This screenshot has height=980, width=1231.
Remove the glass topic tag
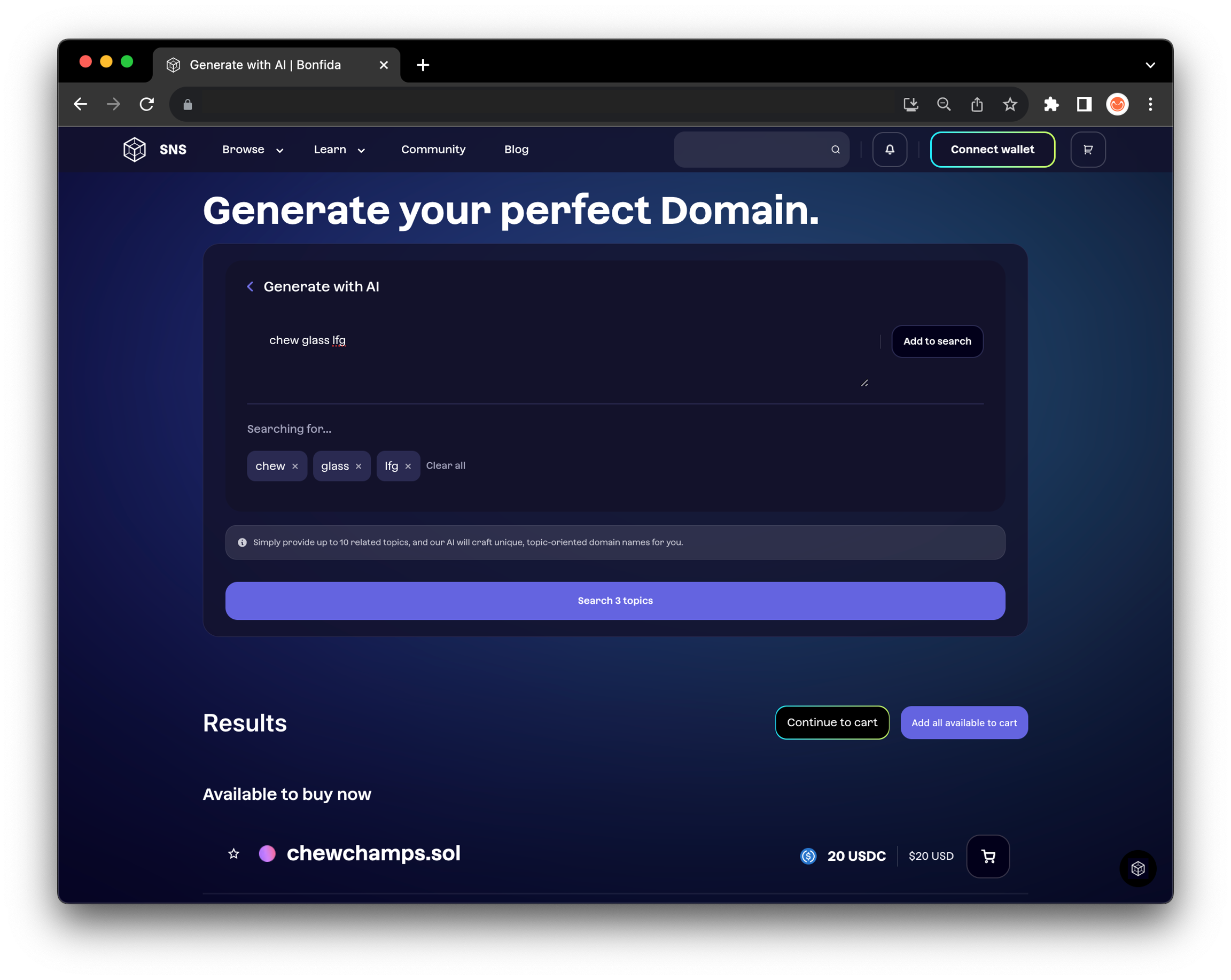click(x=359, y=466)
